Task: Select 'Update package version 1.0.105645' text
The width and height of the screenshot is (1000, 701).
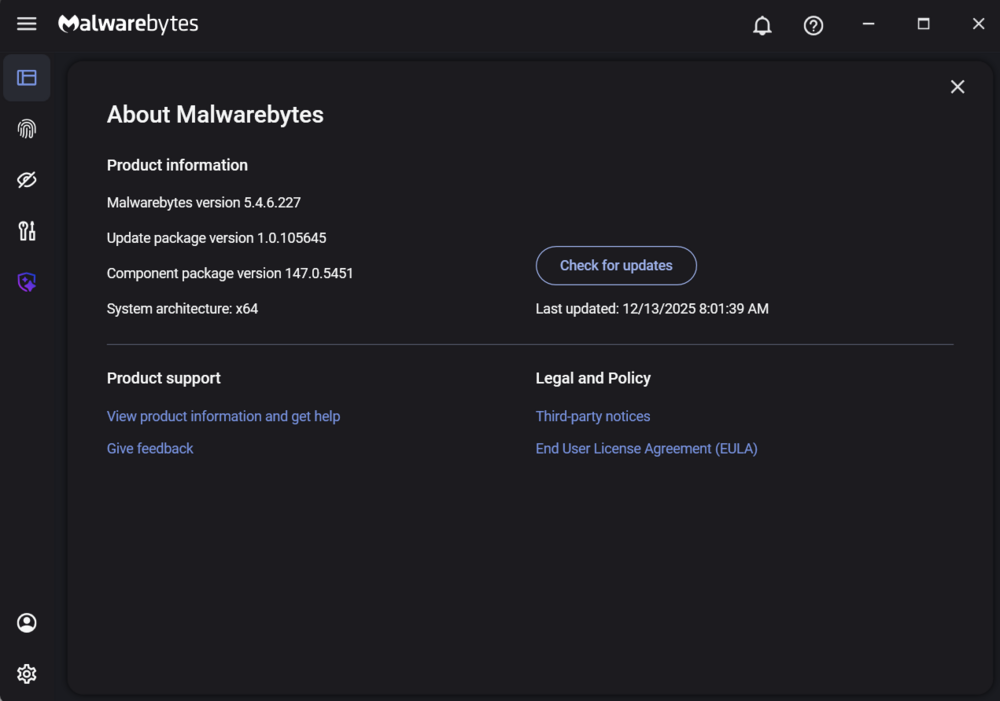Action: click(217, 238)
